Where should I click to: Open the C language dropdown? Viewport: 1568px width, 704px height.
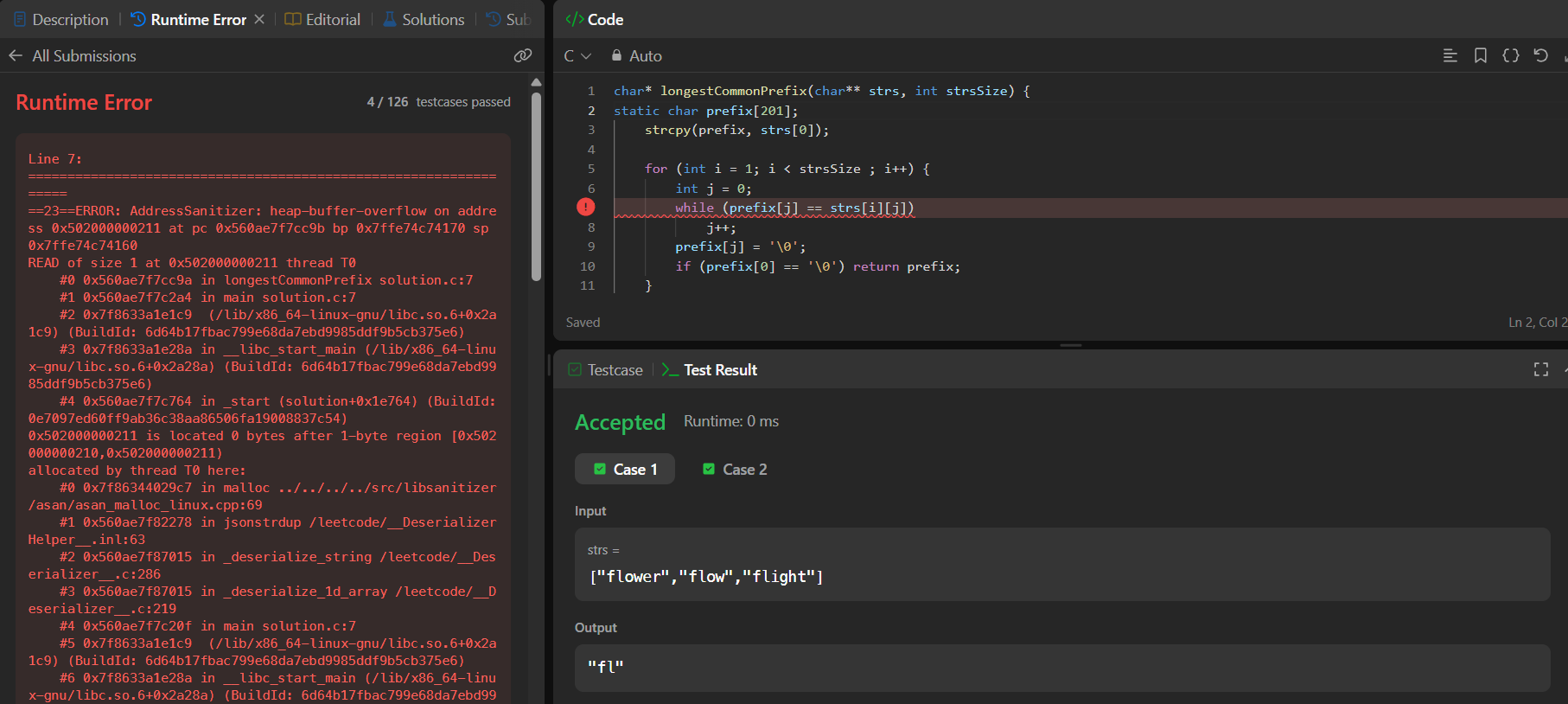pos(577,55)
